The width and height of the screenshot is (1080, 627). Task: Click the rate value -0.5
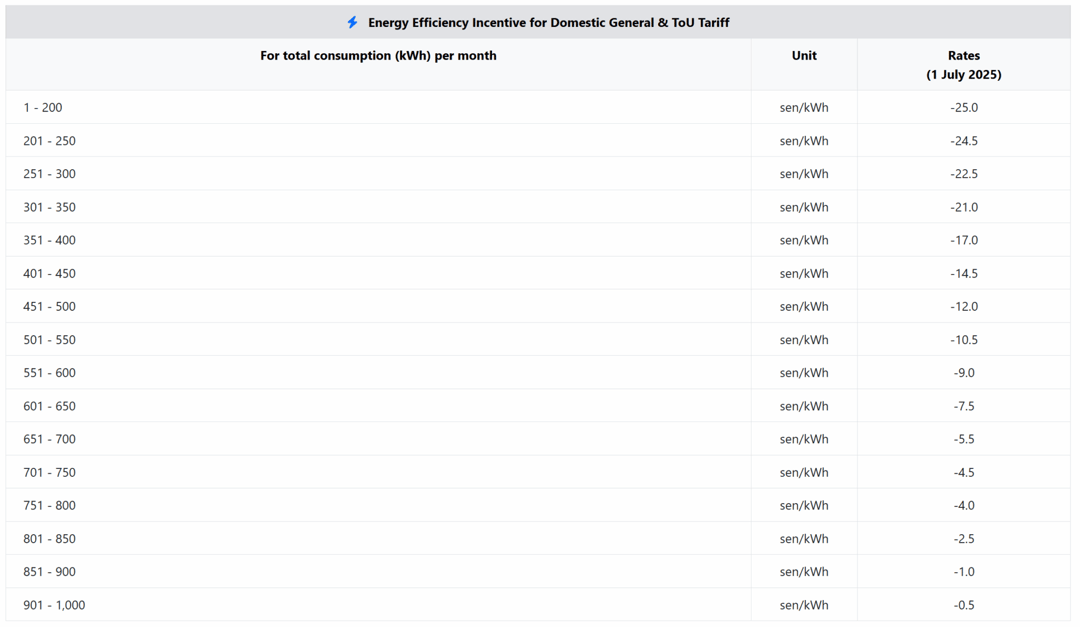pos(964,605)
